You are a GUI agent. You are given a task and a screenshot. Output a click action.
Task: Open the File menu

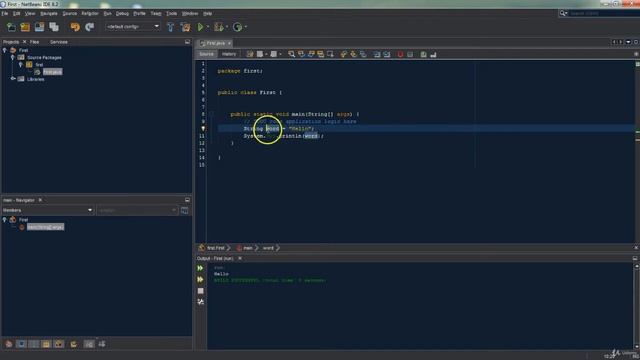tap(4, 13)
